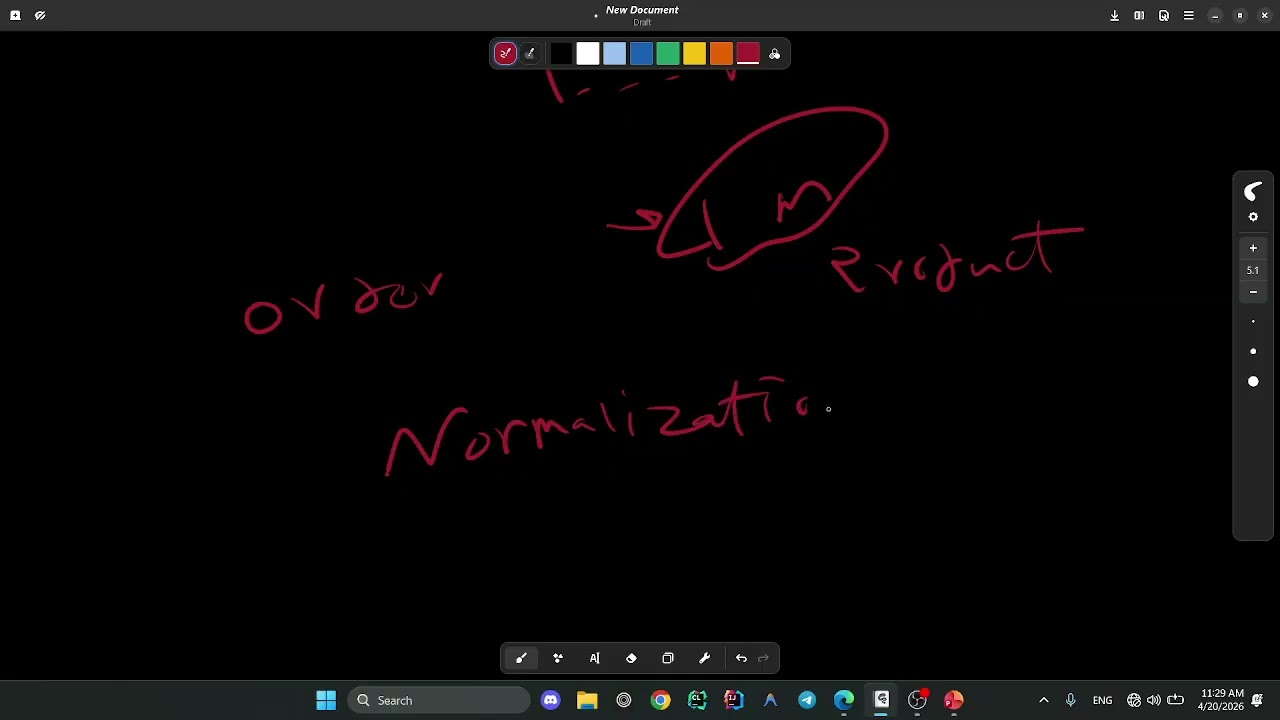
Task: Pick the crimson red color swatch
Action: click(748, 54)
